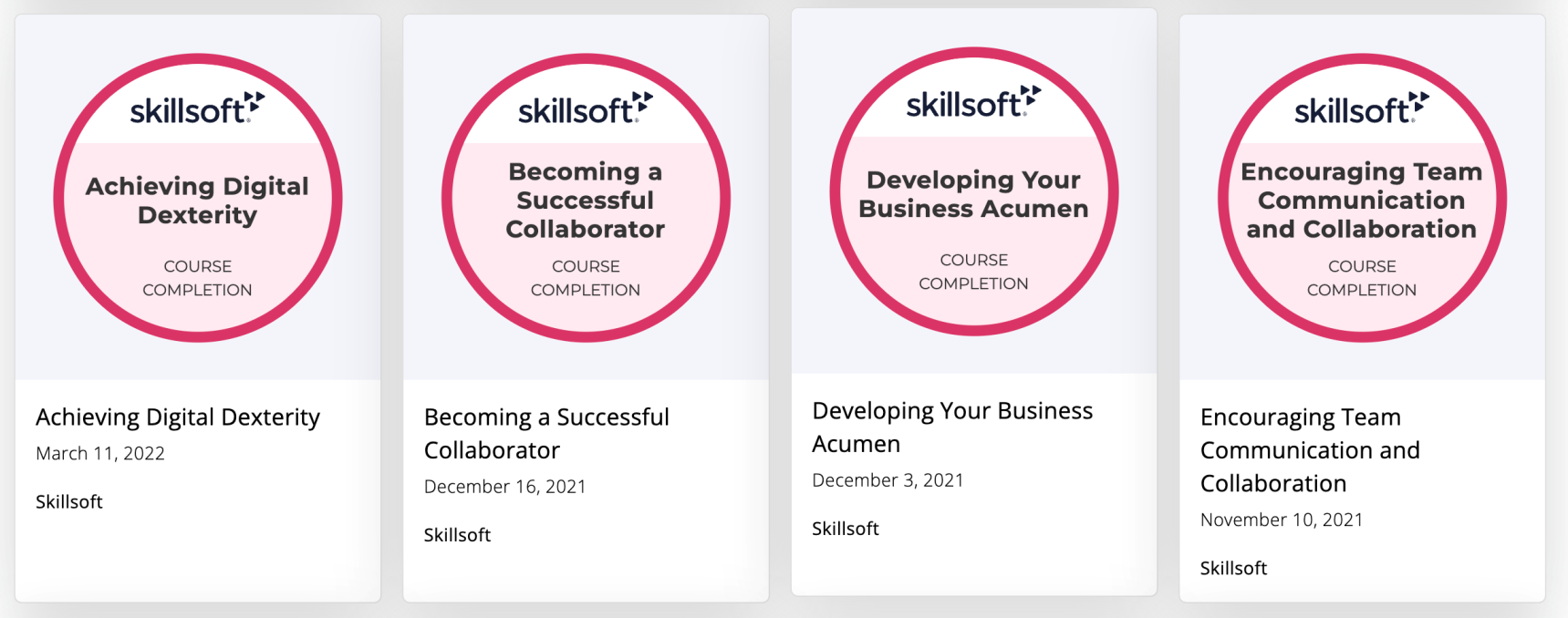The width and height of the screenshot is (1568, 618).
Task: Open the Developing Your Business Acumen title
Action: coord(951,427)
